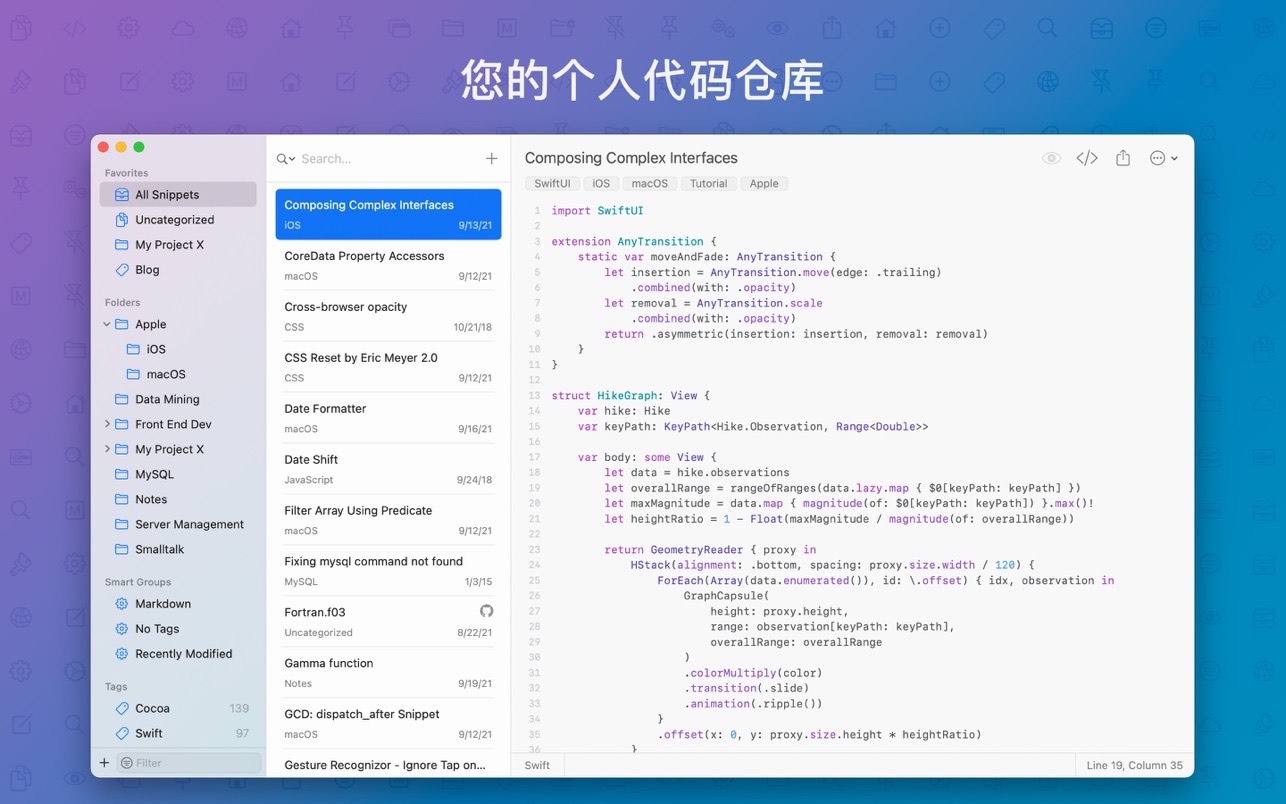Click the My Project X icon under Favorites
Screen dimensions: 1286x804
(121, 245)
